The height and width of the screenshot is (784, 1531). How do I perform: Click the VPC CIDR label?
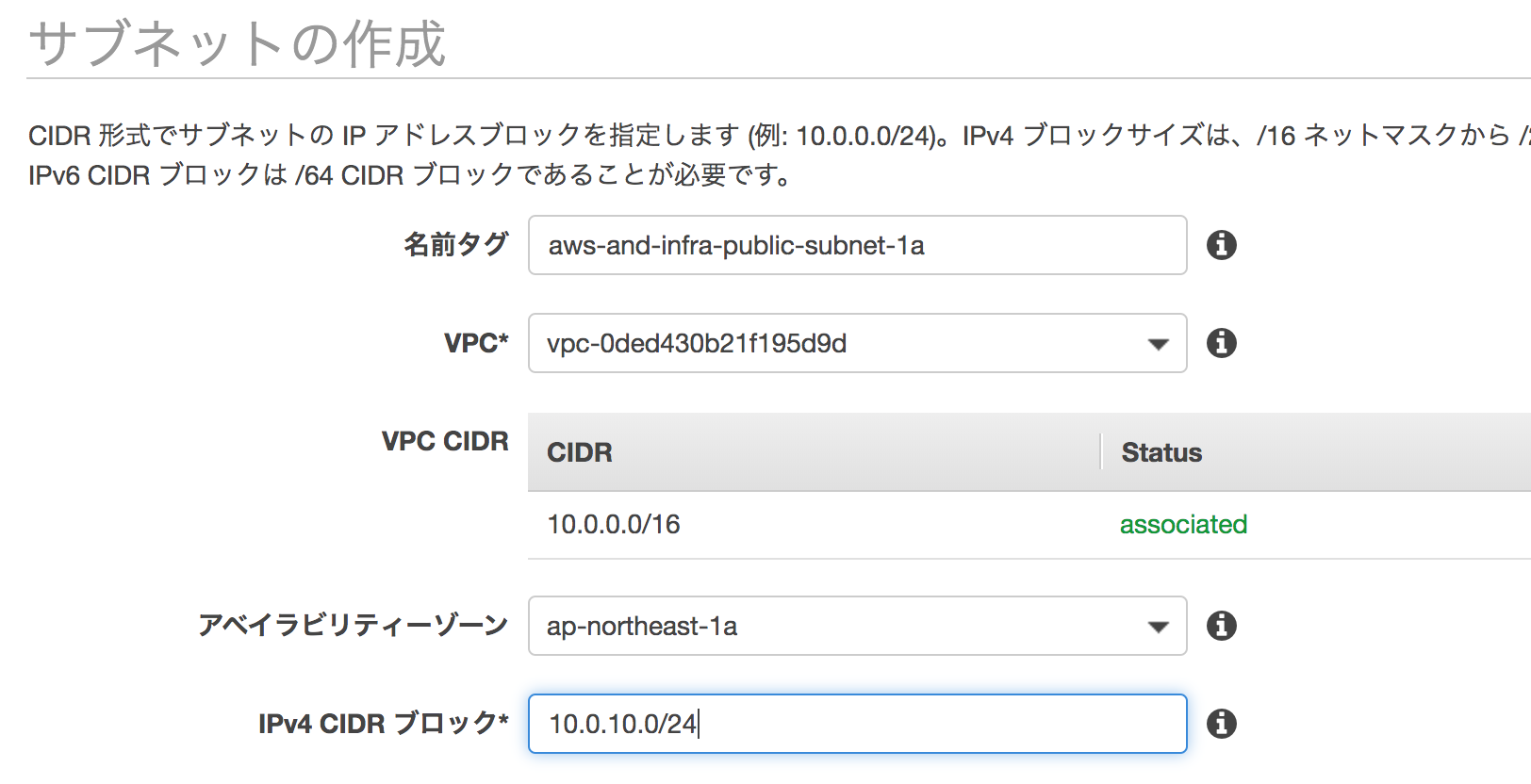pyautogui.click(x=445, y=441)
